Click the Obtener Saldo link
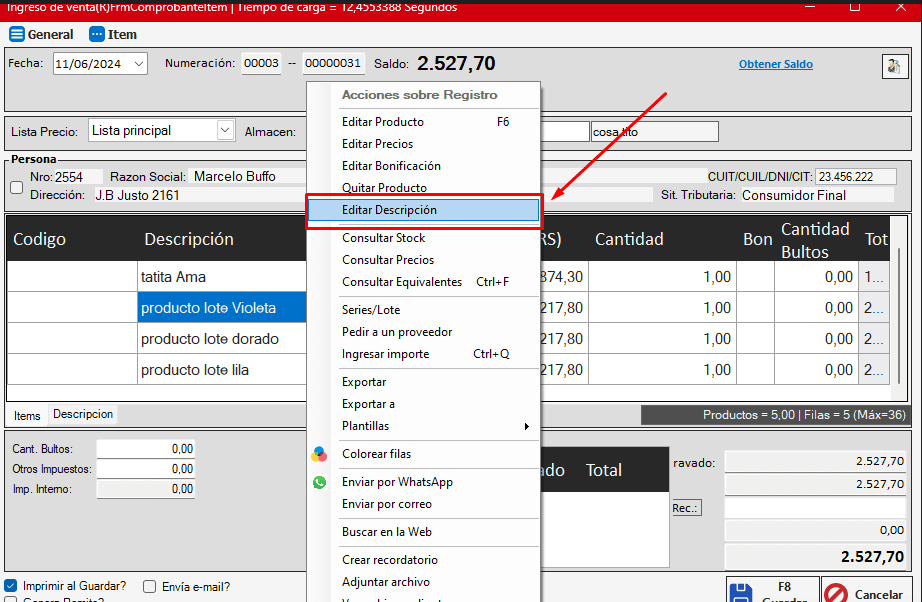The height and width of the screenshot is (602, 922). click(x=775, y=64)
